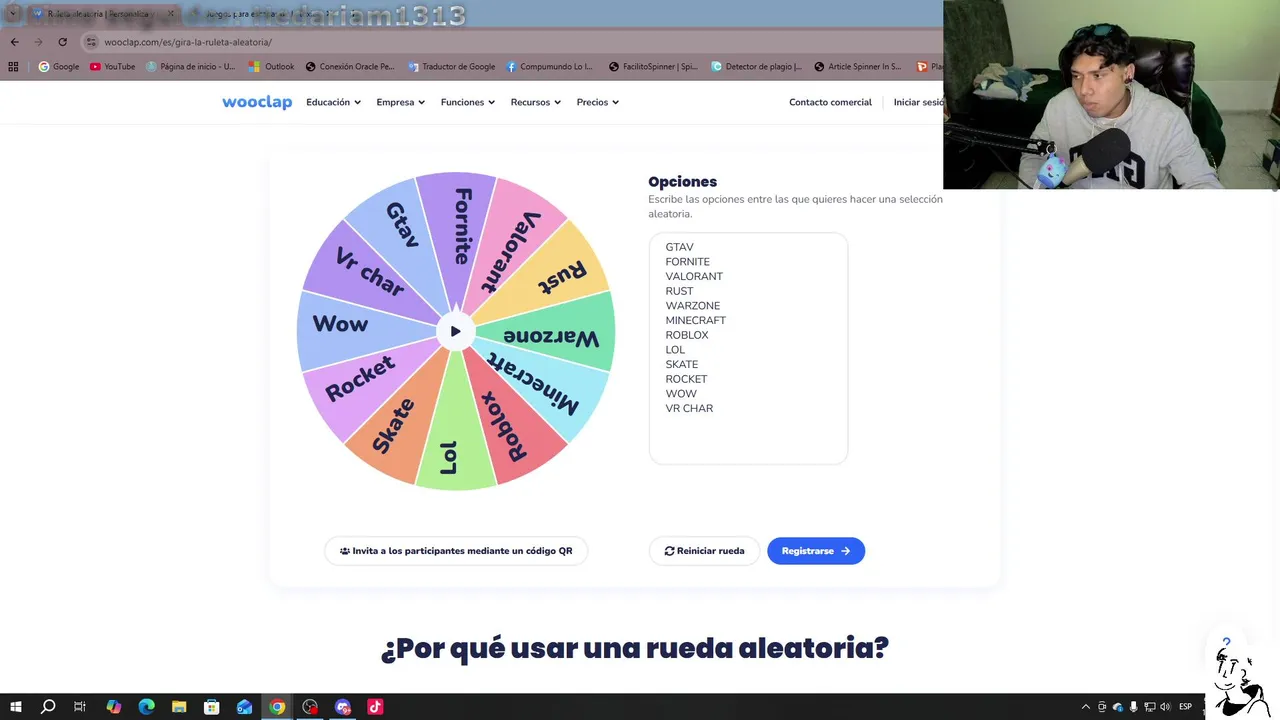The image size is (1280, 720).
Task: Open Microsoft Store from the taskbar
Action: (x=212, y=707)
